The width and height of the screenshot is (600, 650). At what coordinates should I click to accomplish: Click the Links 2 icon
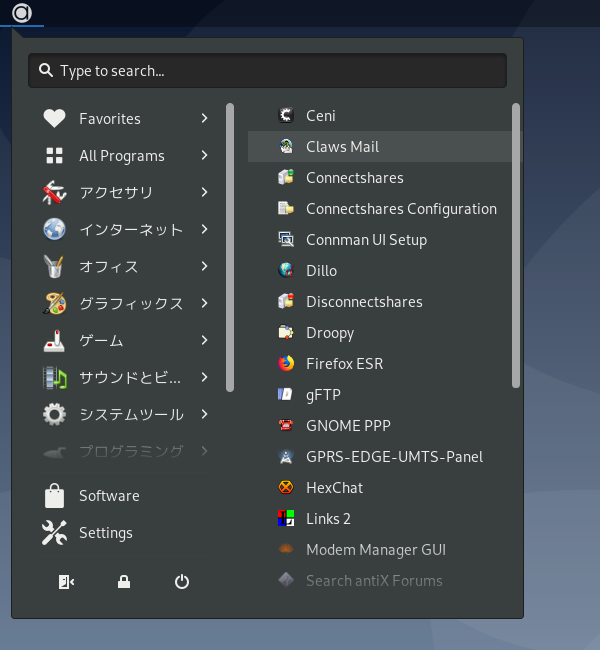[286, 519]
